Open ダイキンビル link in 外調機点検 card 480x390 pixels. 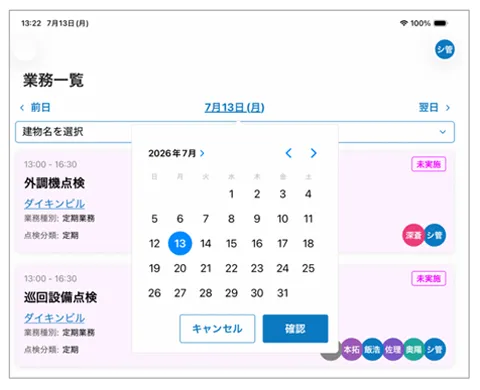[54, 204]
